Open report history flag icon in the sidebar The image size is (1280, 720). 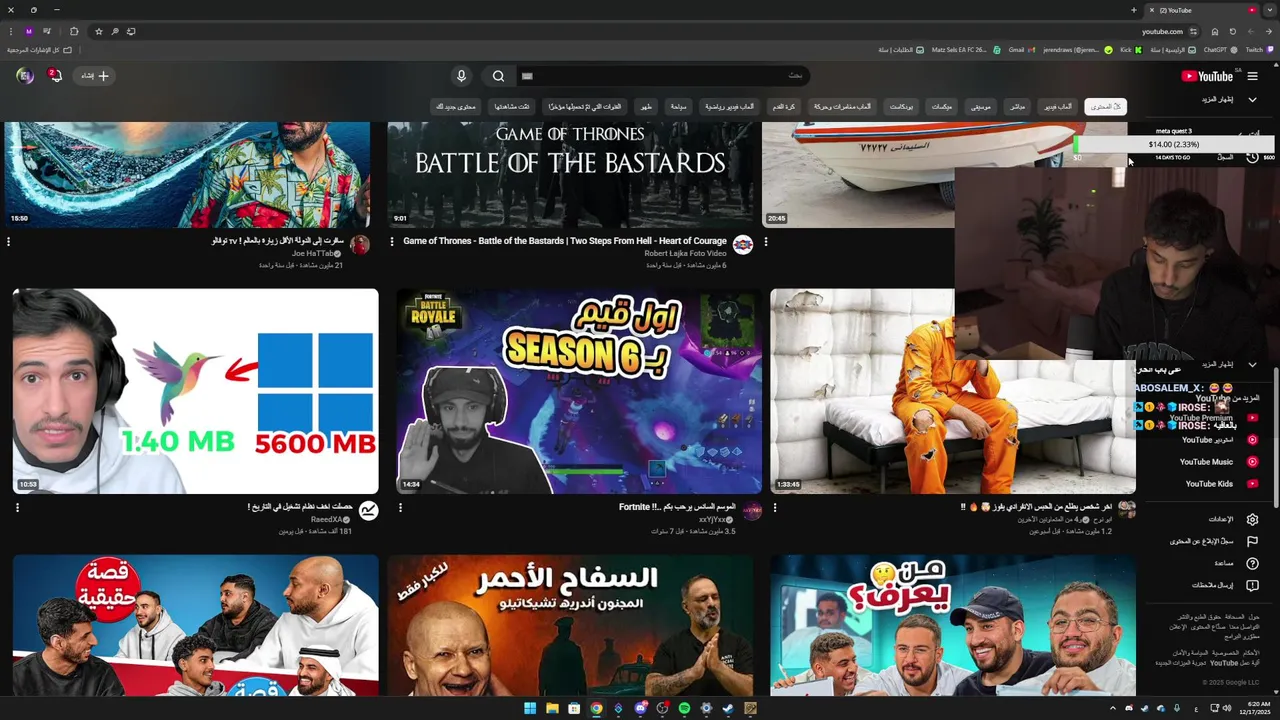[x=1252, y=541]
